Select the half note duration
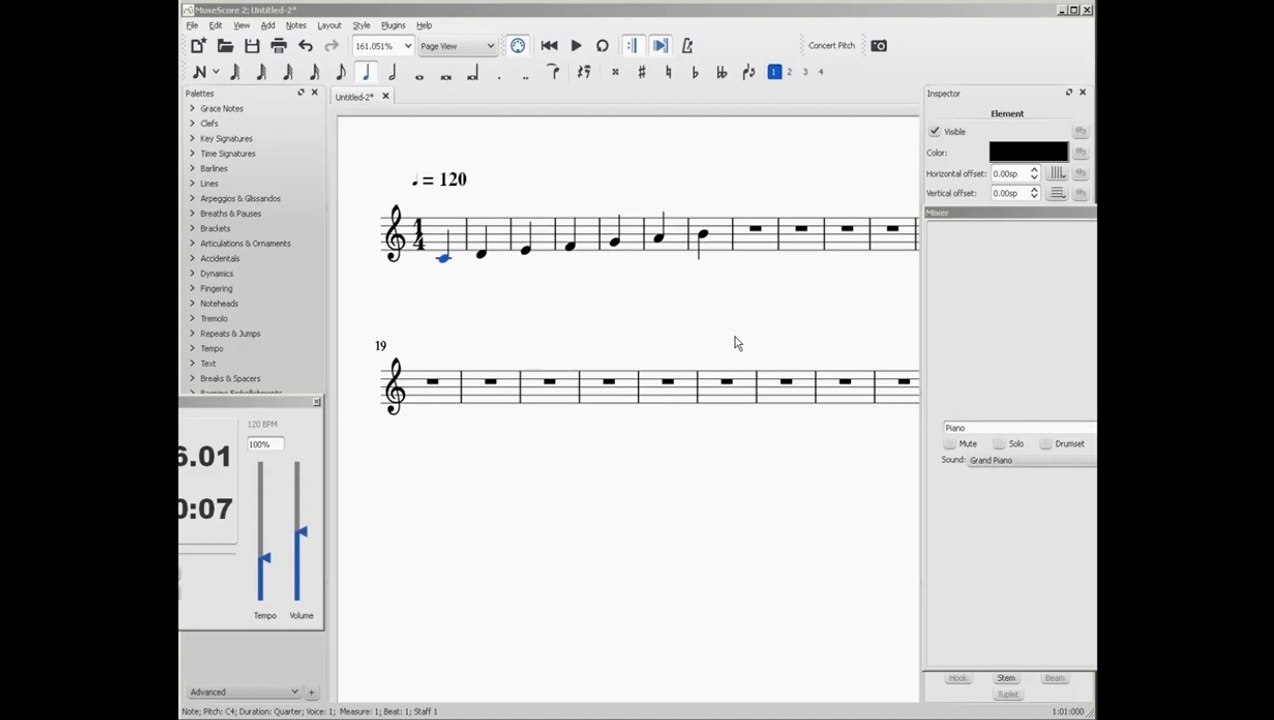Screen dimensions: 1274x720 [x=392, y=72]
